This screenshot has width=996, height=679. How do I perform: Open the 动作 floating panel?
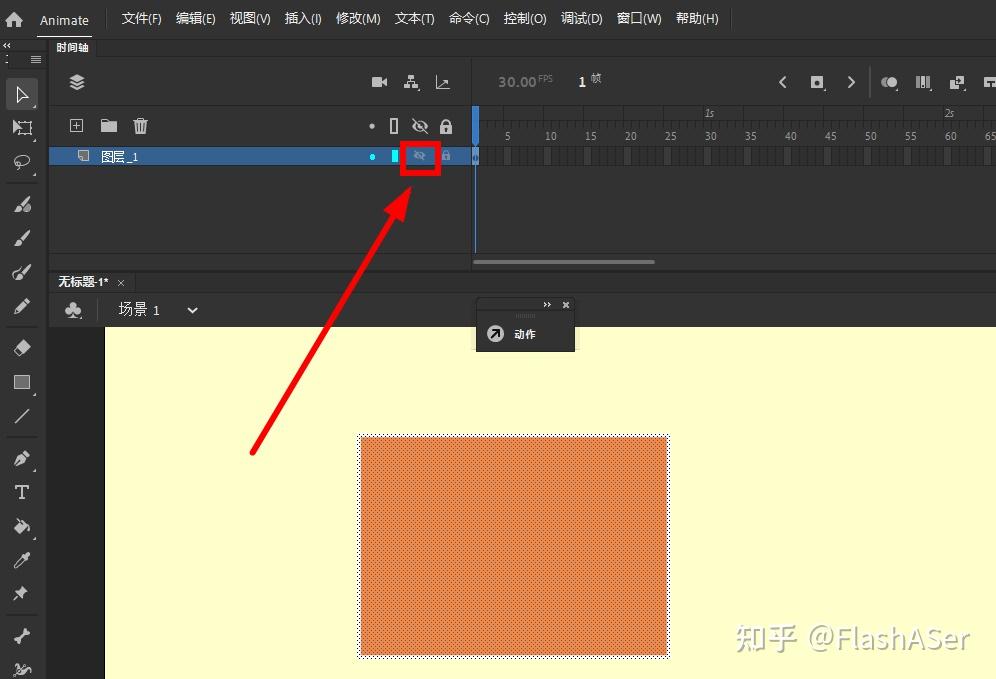[x=524, y=334]
